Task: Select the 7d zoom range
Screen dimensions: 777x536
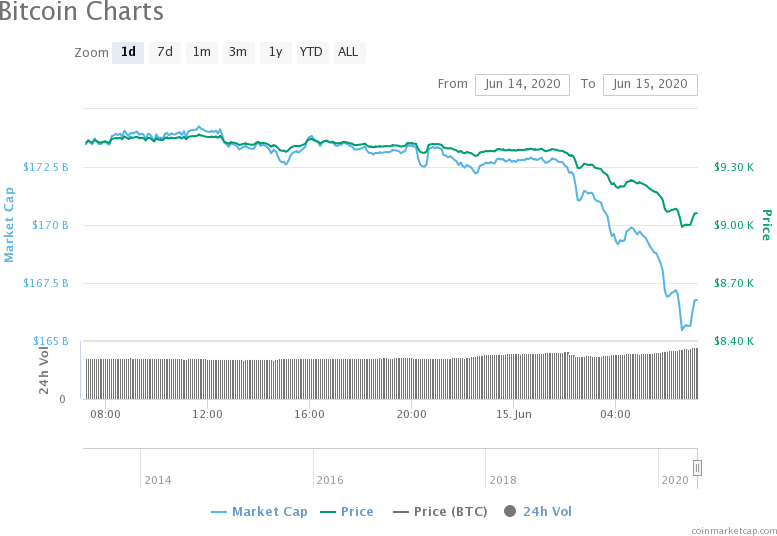Action: coord(165,53)
